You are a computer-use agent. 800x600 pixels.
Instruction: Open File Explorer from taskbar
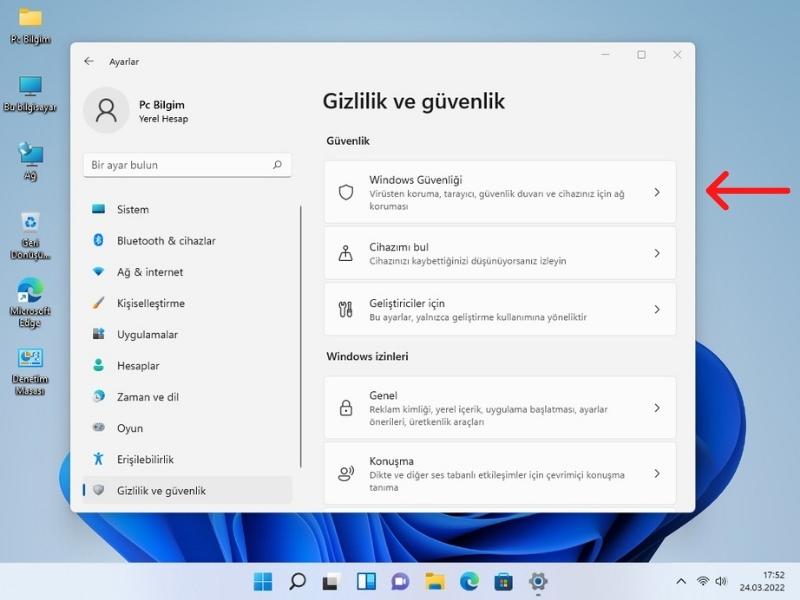pyautogui.click(x=435, y=581)
